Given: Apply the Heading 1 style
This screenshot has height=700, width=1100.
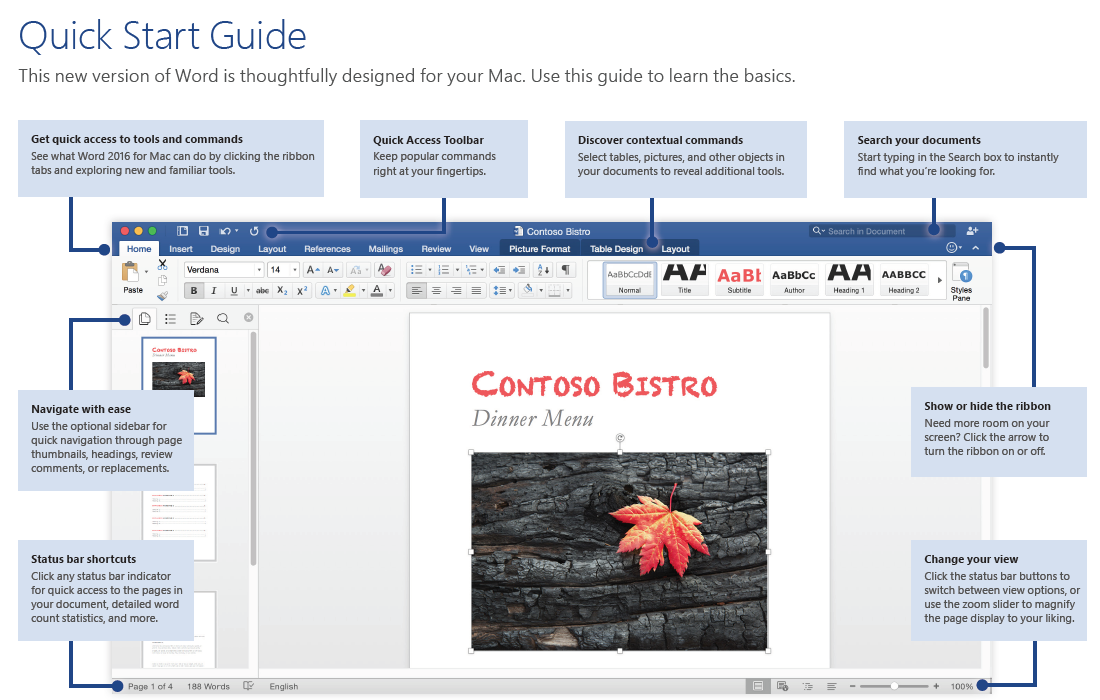Looking at the screenshot, I should click(849, 280).
